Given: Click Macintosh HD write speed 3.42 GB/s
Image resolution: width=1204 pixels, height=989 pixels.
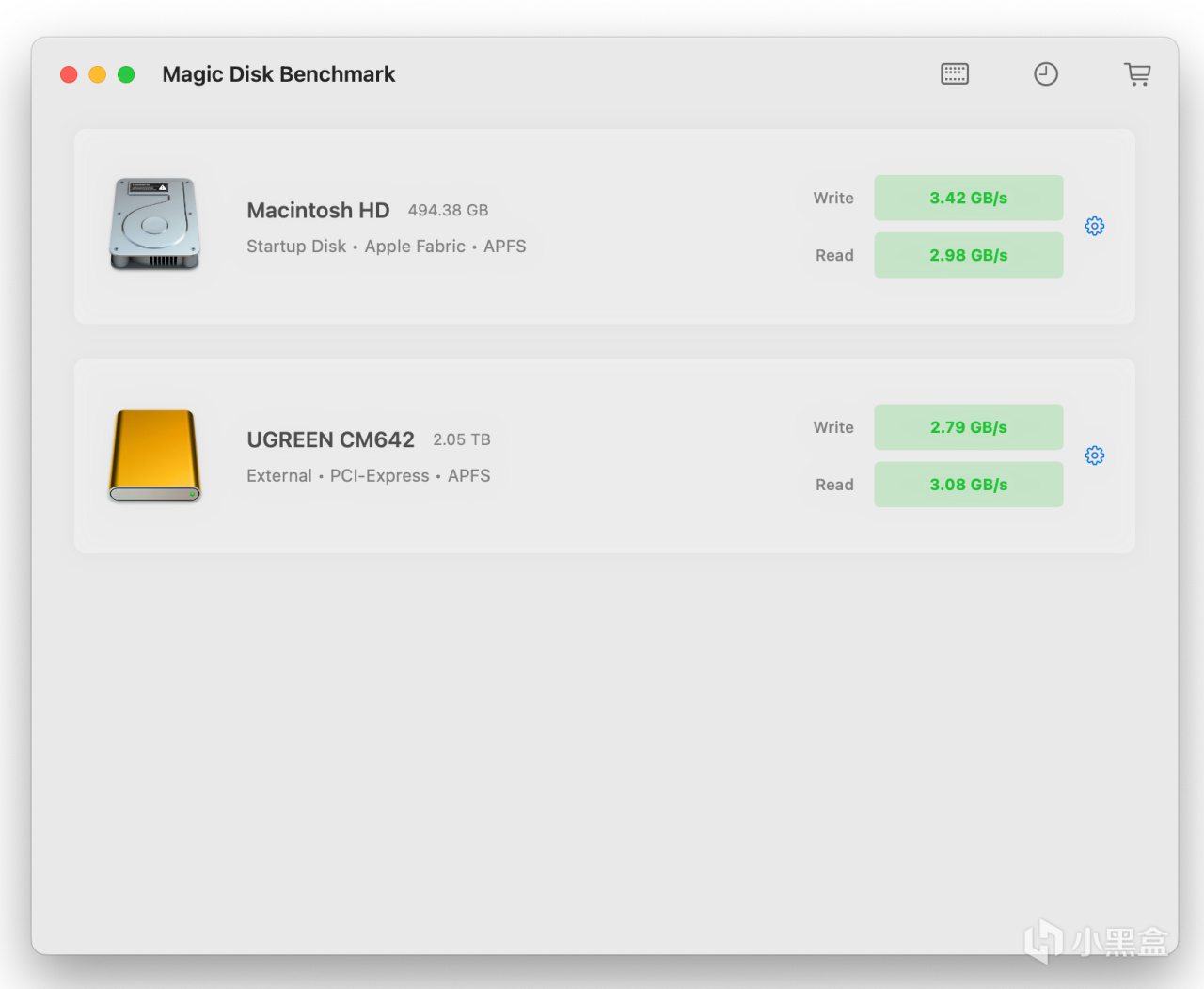Looking at the screenshot, I should tap(968, 198).
